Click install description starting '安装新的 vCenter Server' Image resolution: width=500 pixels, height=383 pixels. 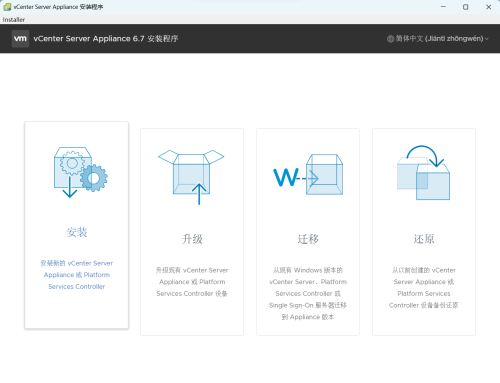pos(77,275)
